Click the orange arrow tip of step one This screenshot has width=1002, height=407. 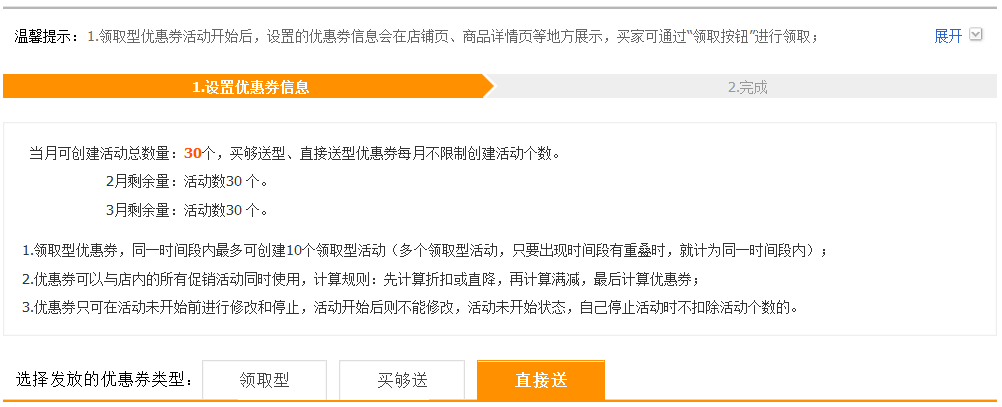(488, 86)
